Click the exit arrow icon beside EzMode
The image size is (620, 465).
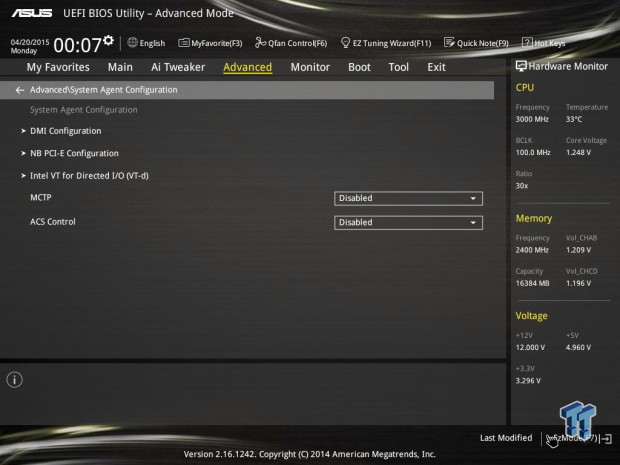(x=608, y=439)
